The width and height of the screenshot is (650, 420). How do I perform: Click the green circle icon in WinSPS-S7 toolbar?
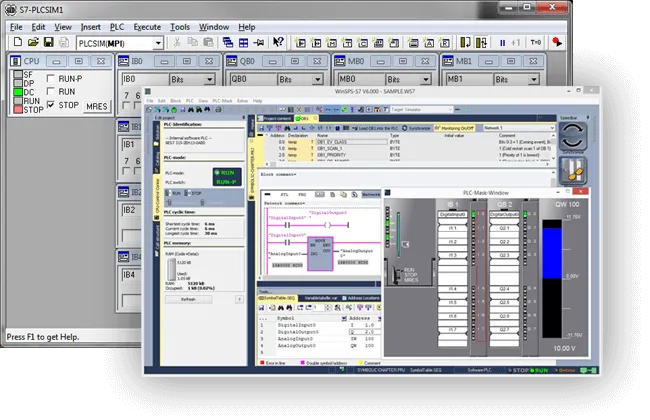coord(174,110)
